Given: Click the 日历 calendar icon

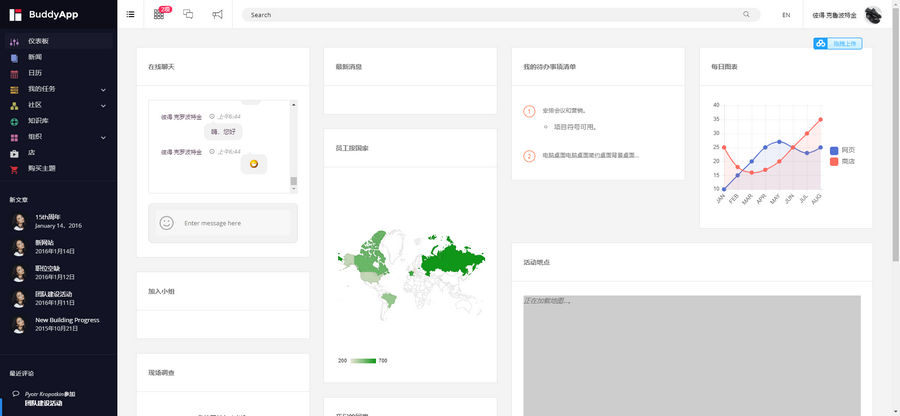Looking at the screenshot, I should pyautogui.click(x=14, y=73).
